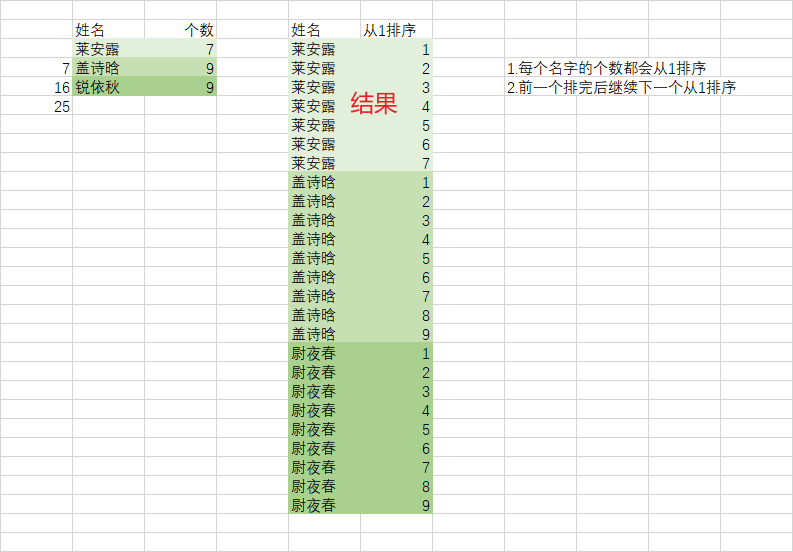This screenshot has height=552, width=793.
Task: Click the note 2.前一个排完后继续下一个从1排序
Action: coord(621,87)
